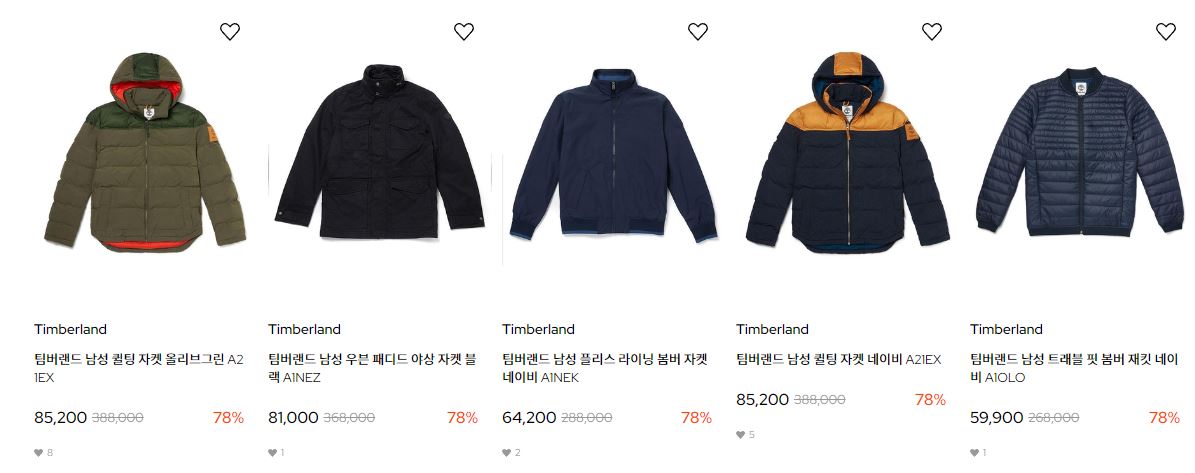Click heart icon above black field jacket
Image resolution: width=1195 pixels, height=473 pixels.
click(463, 31)
